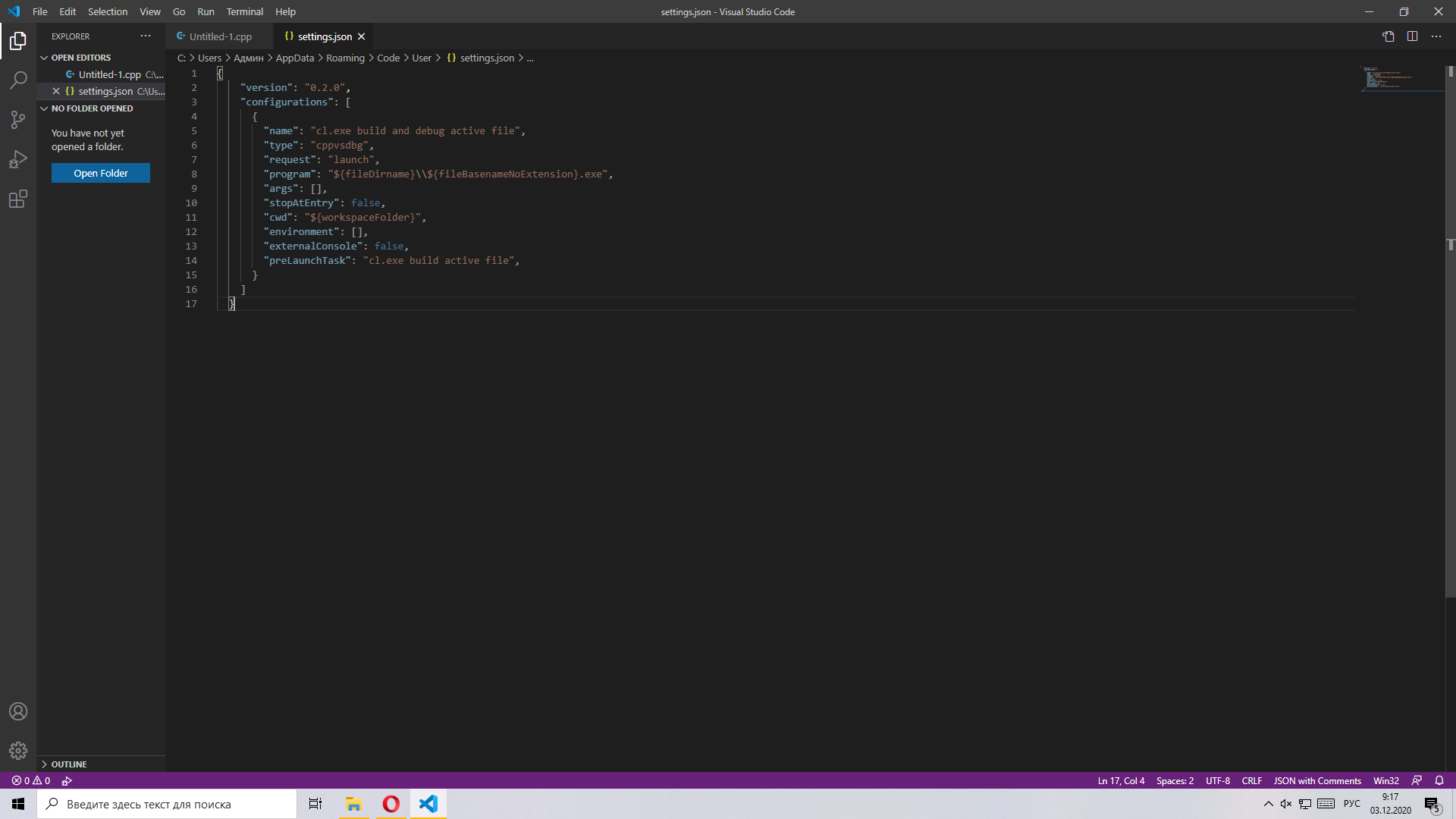
Task: Open the Run and Debug view
Action: click(18, 159)
